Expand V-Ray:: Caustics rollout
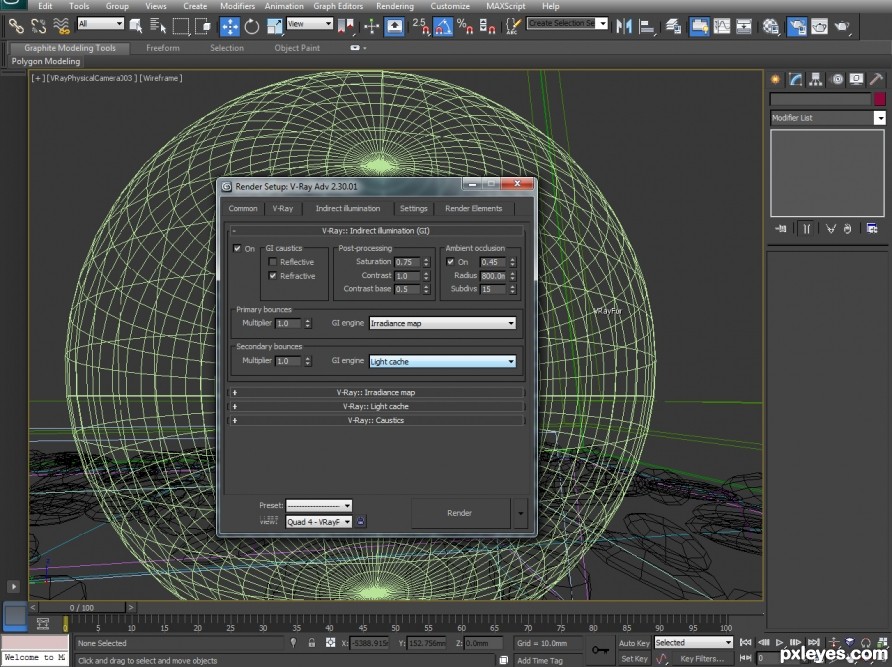The height and width of the screenshot is (667, 892). coord(375,420)
